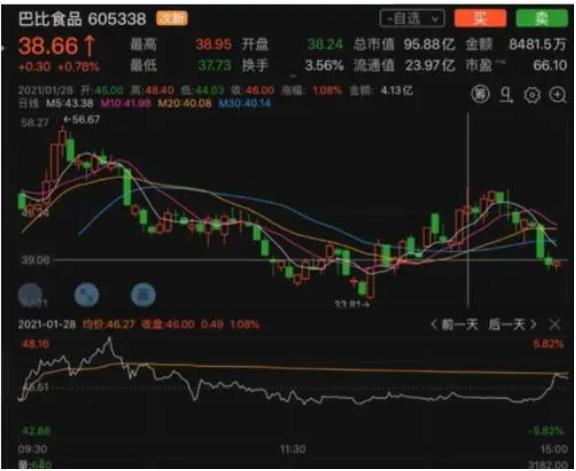Click the red 买 buy button
Screen dimensions: 576x471
(x=480, y=18)
